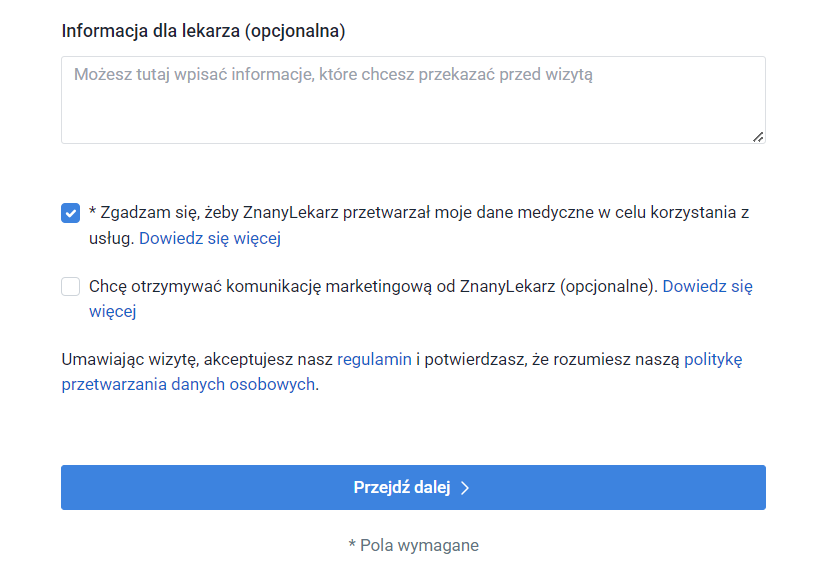The height and width of the screenshot is (564, 832).
Task: Click the "(opcjonalne)" text in marketing label
Action: (x=608, y=287)
